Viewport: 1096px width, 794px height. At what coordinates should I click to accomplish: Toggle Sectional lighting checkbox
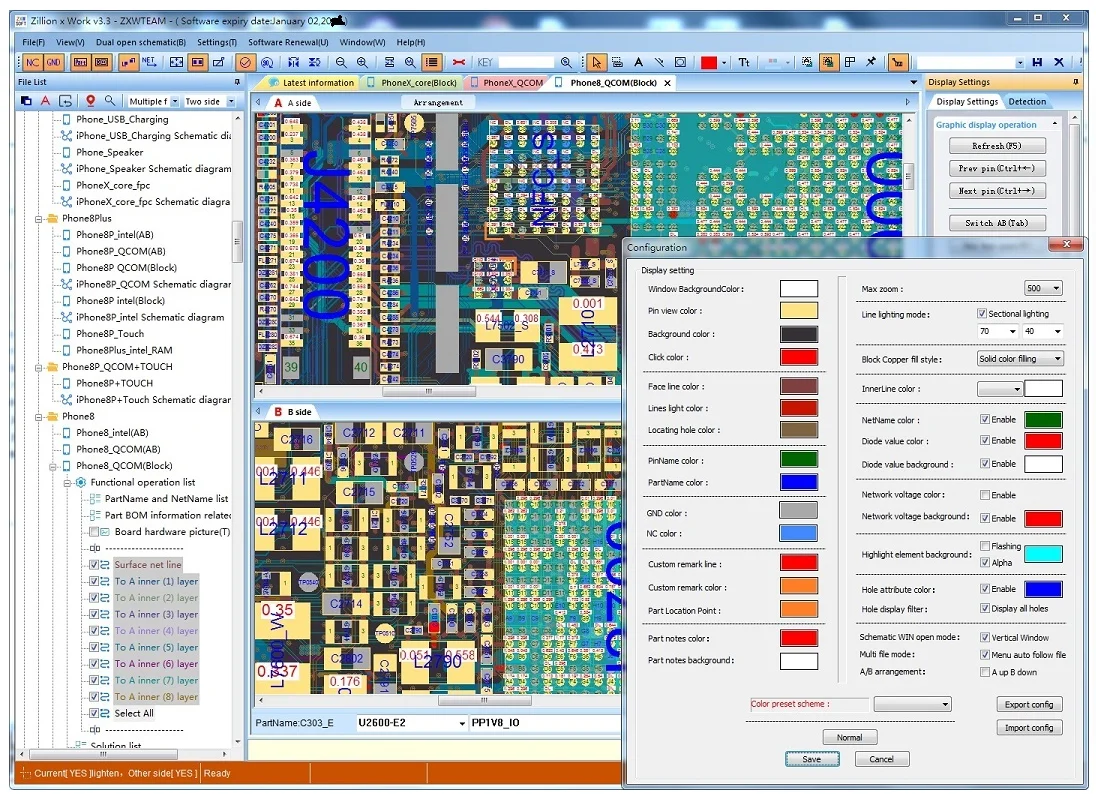[982, 314]
